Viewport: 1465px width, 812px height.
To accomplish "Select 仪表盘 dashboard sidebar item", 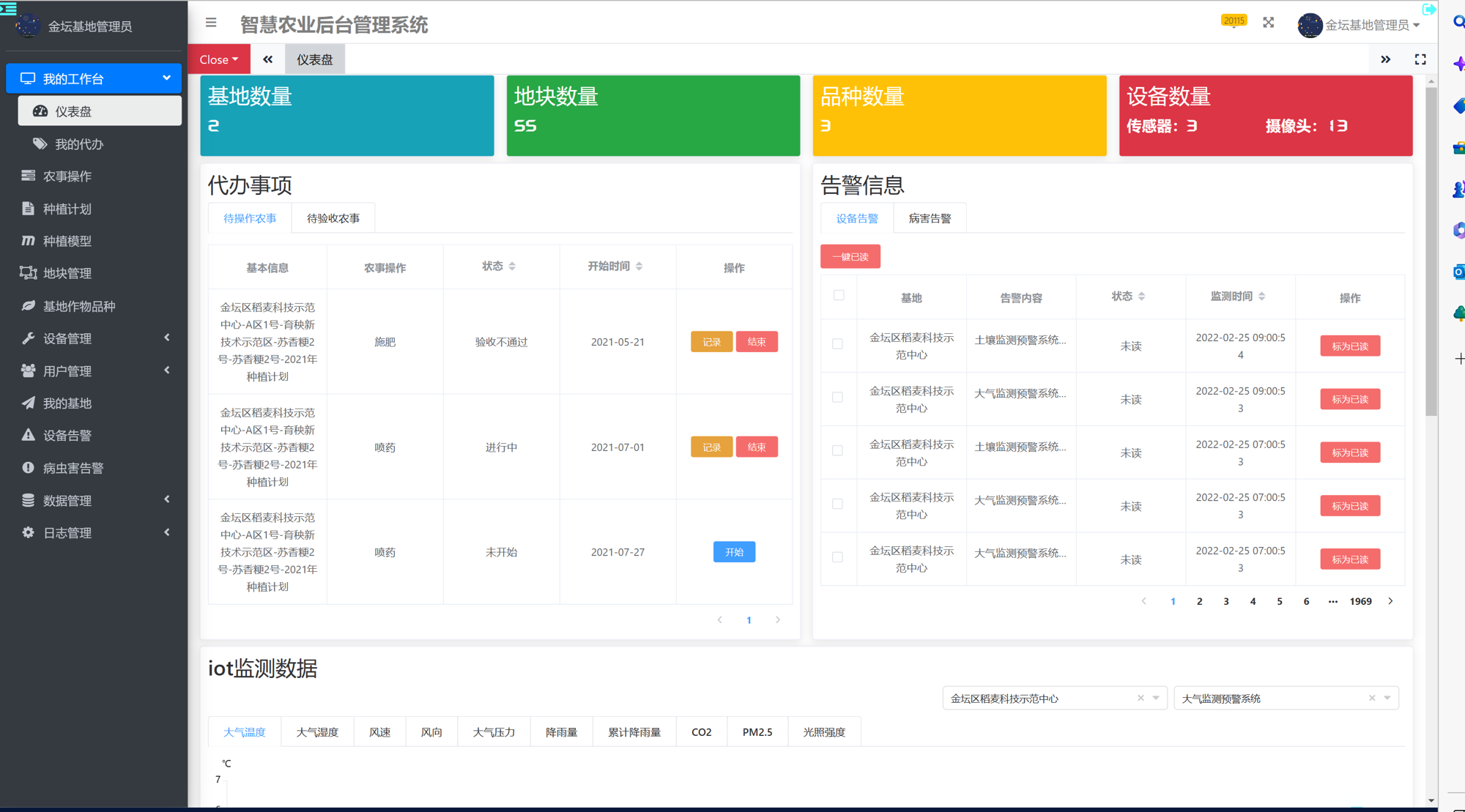I will (x=100, y=111).
